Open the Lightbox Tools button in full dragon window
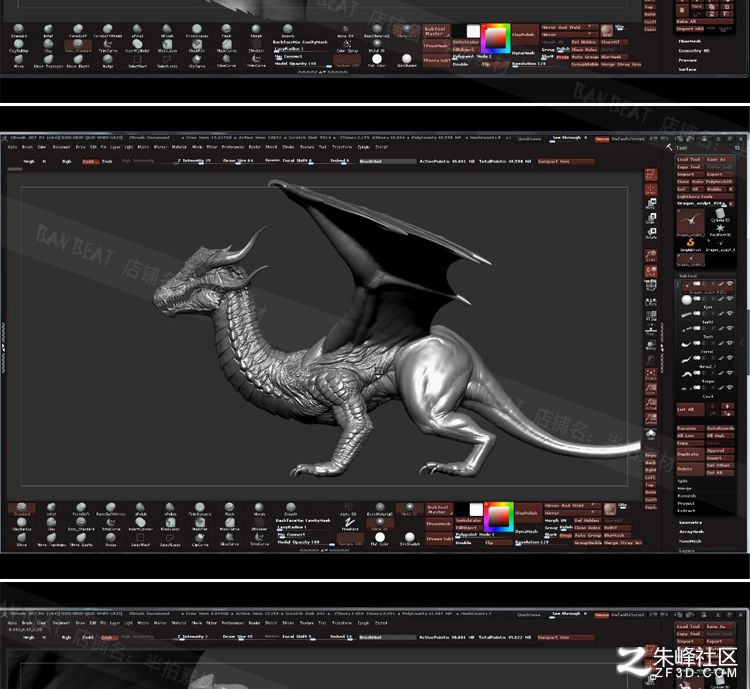This screenshot has height=689, width=750. click(x=705, y=197)
